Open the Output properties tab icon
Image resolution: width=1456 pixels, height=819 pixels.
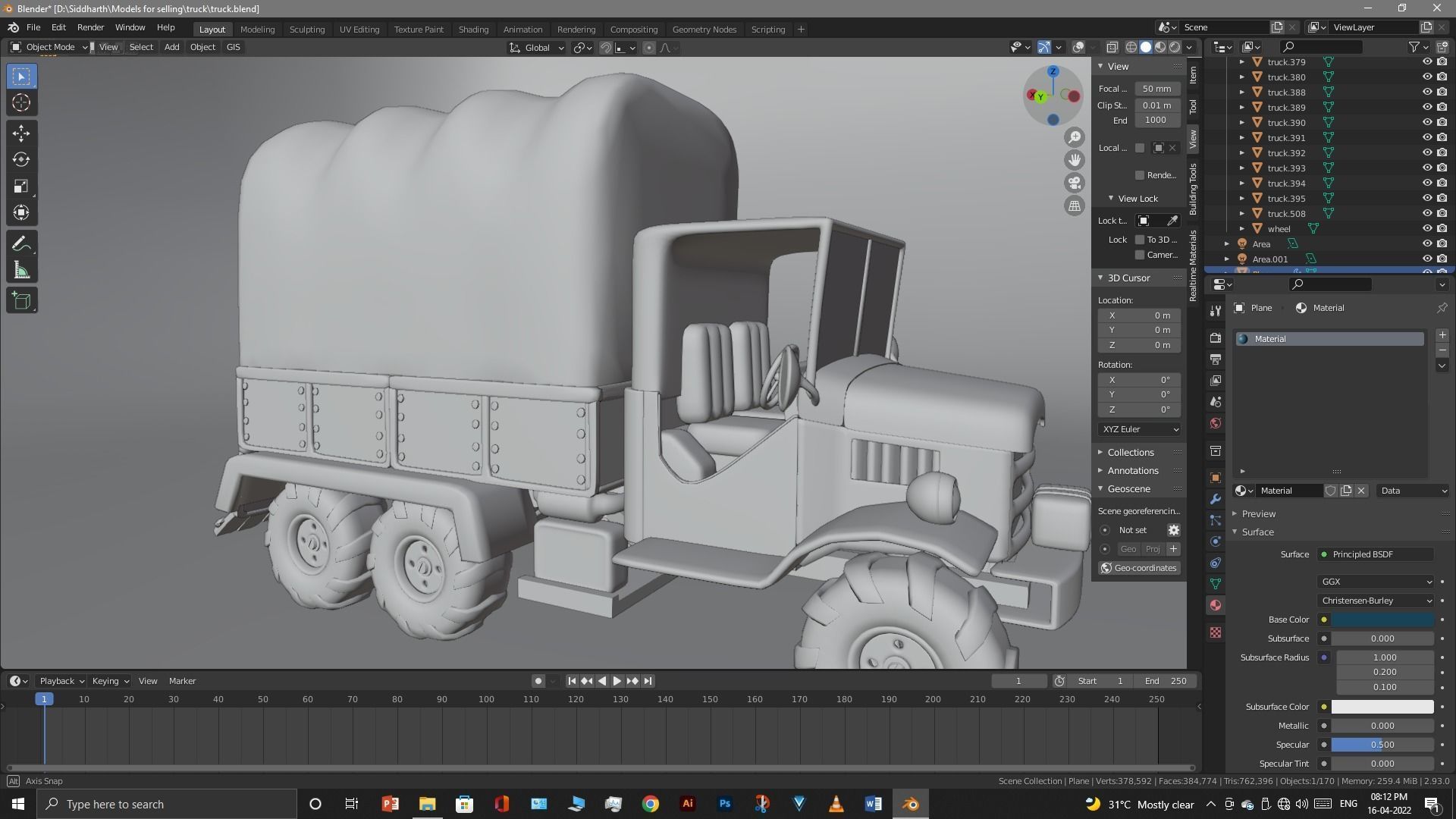[x=1216, y=359]
